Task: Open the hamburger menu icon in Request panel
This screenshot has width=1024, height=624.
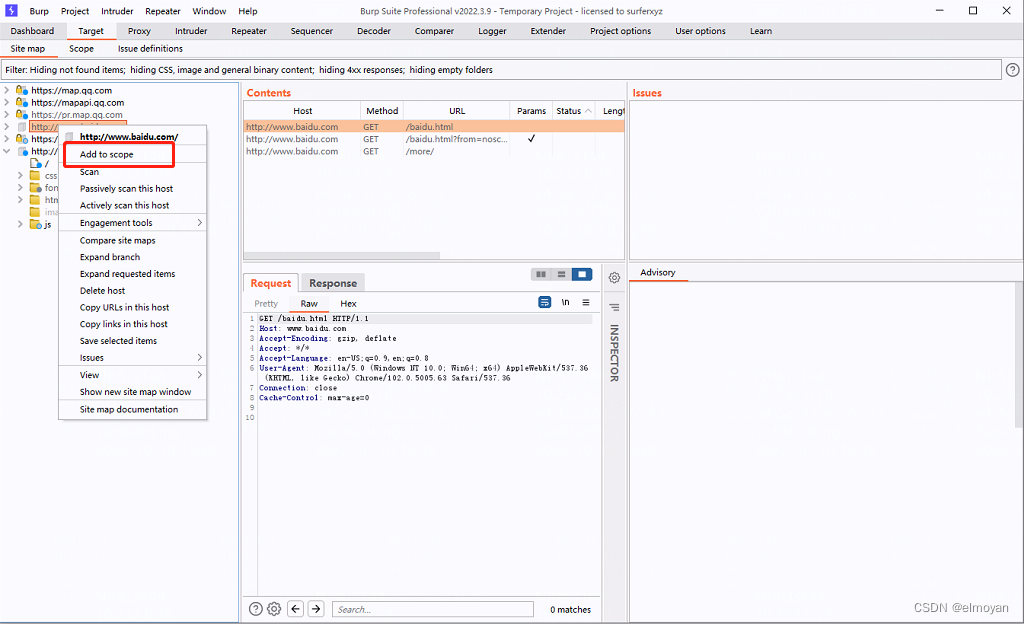Action: [x=586, y=302]
